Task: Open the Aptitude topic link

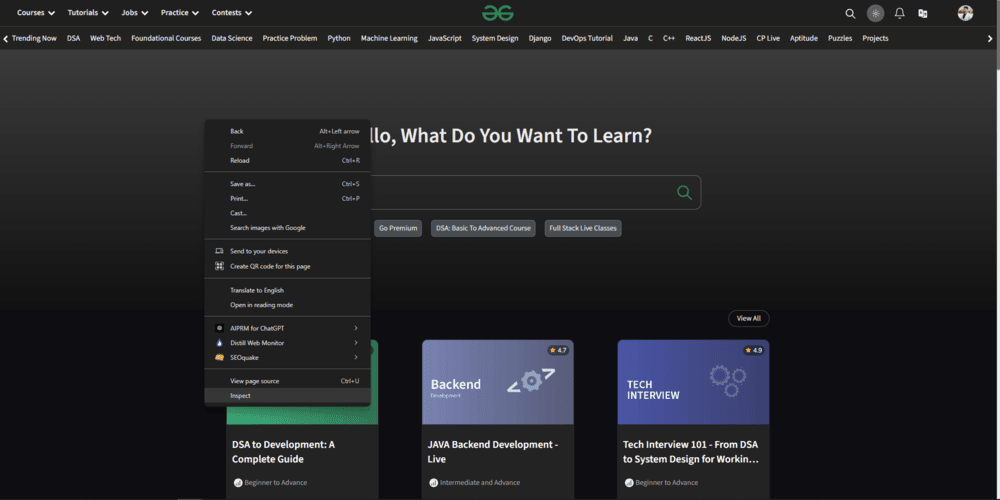Action: 804,38
